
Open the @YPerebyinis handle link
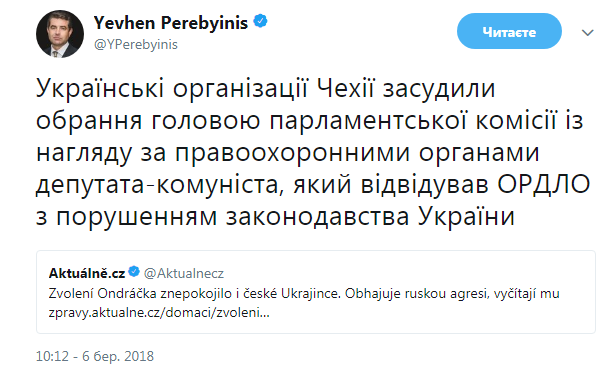click(136, 45)
